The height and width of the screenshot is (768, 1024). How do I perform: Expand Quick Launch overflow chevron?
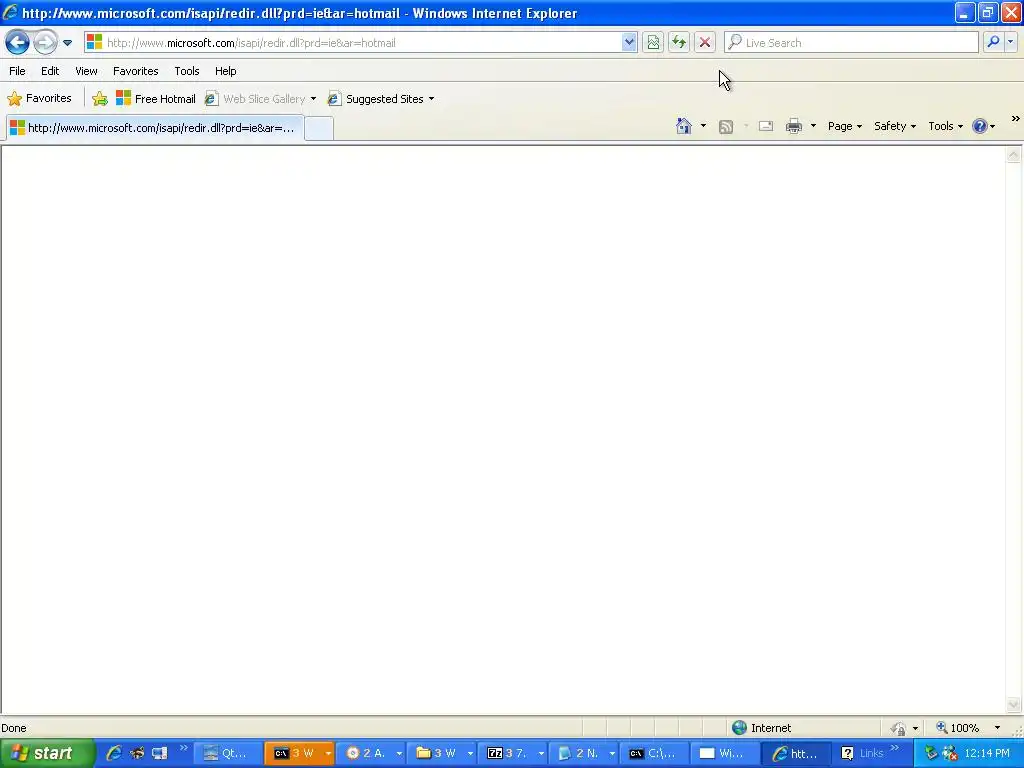point(184,748)
